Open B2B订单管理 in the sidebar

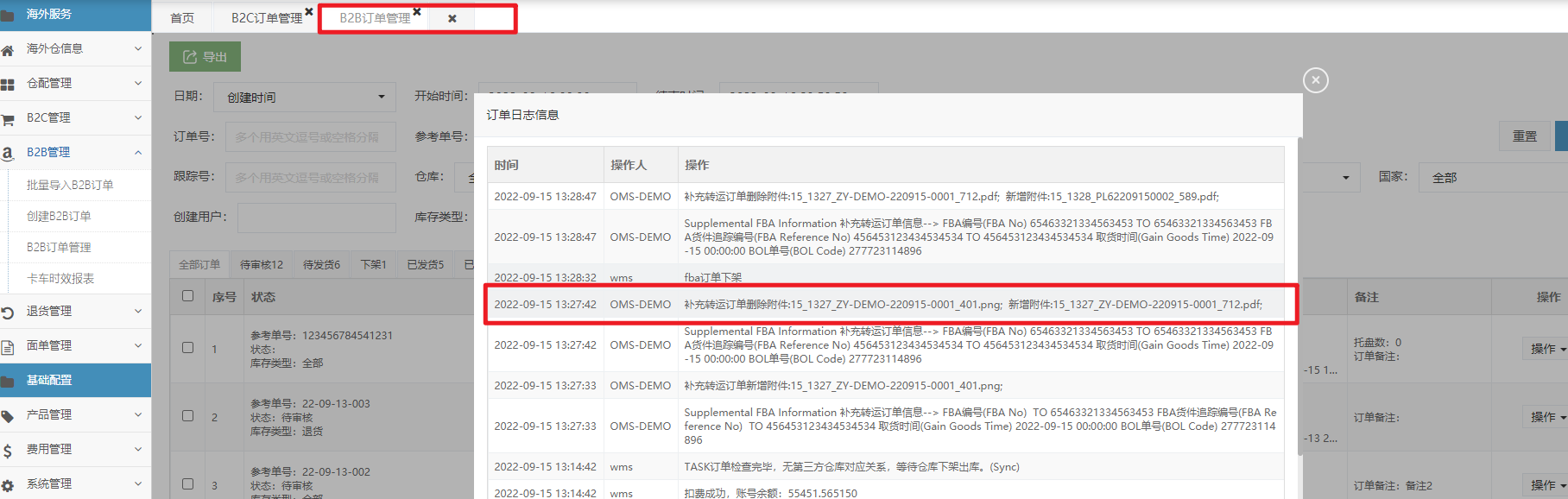pos(59,247)
